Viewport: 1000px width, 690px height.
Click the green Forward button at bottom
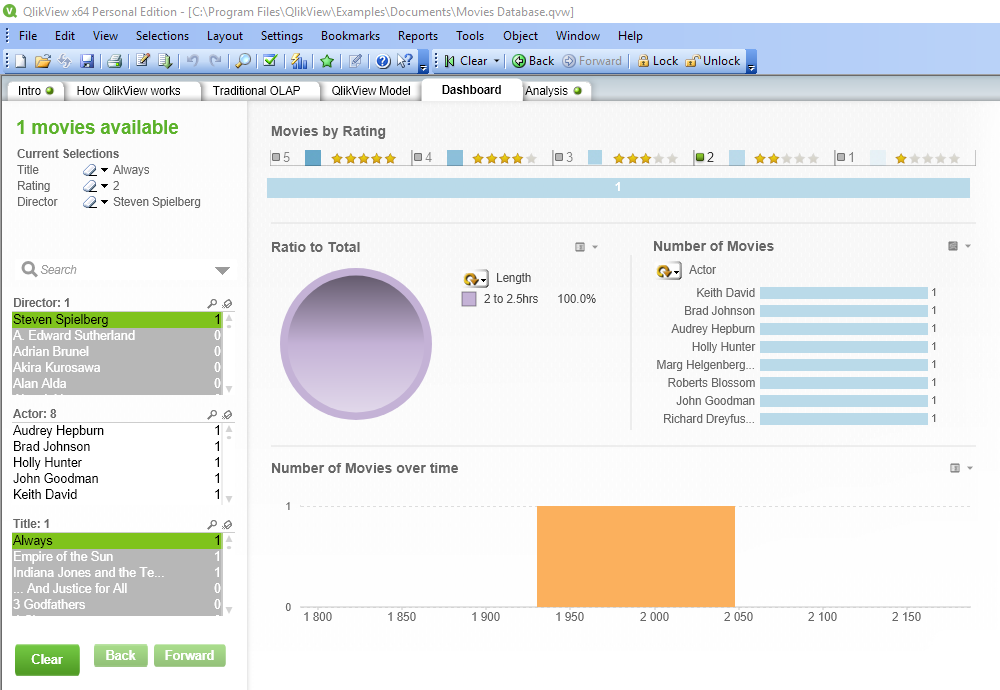[x=189, y=656]
